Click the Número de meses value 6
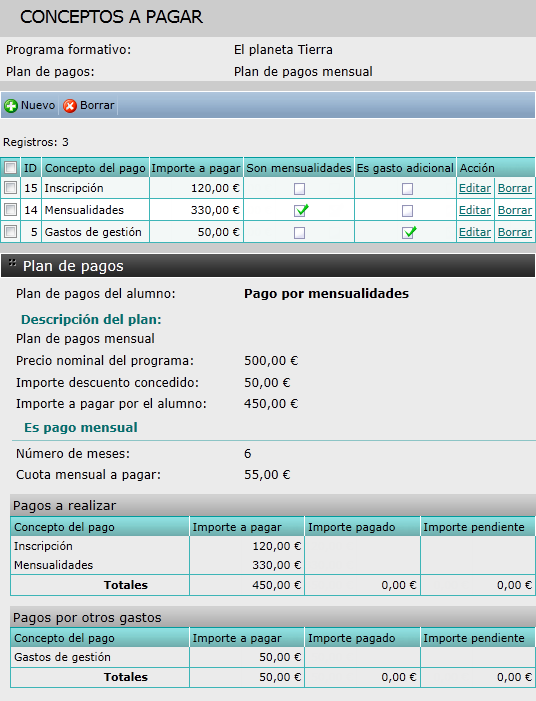Screen dimensions: 536x701 tap(248, 454)
